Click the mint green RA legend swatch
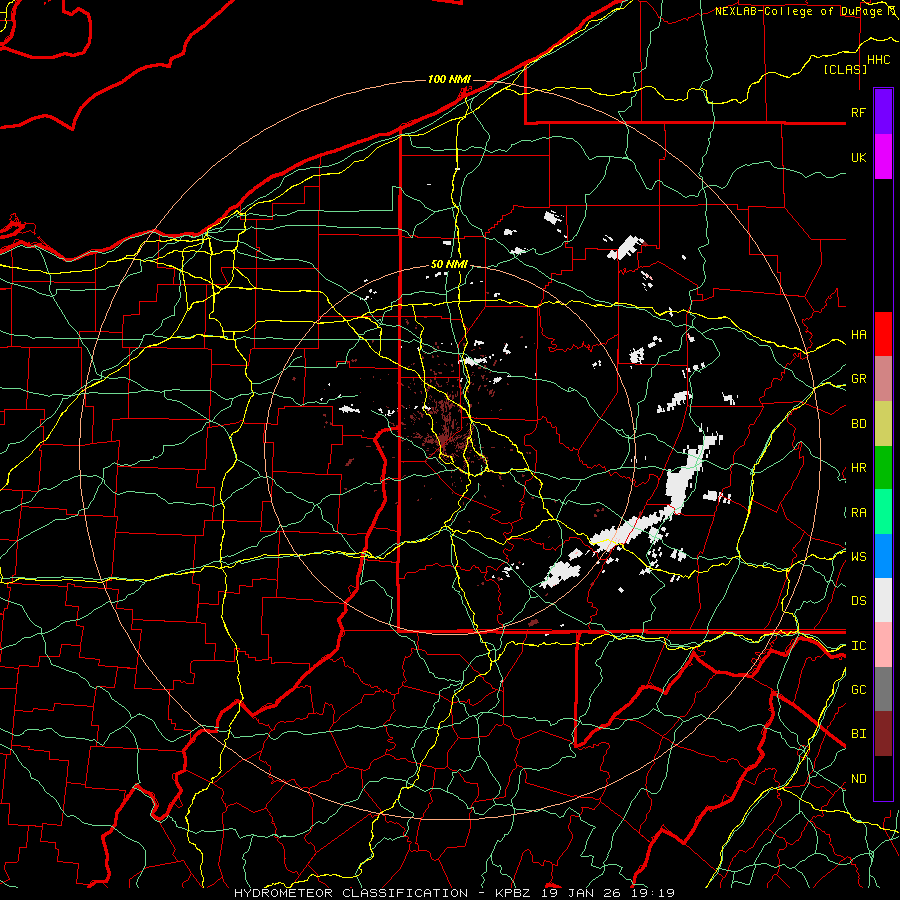 pos(883,512)
